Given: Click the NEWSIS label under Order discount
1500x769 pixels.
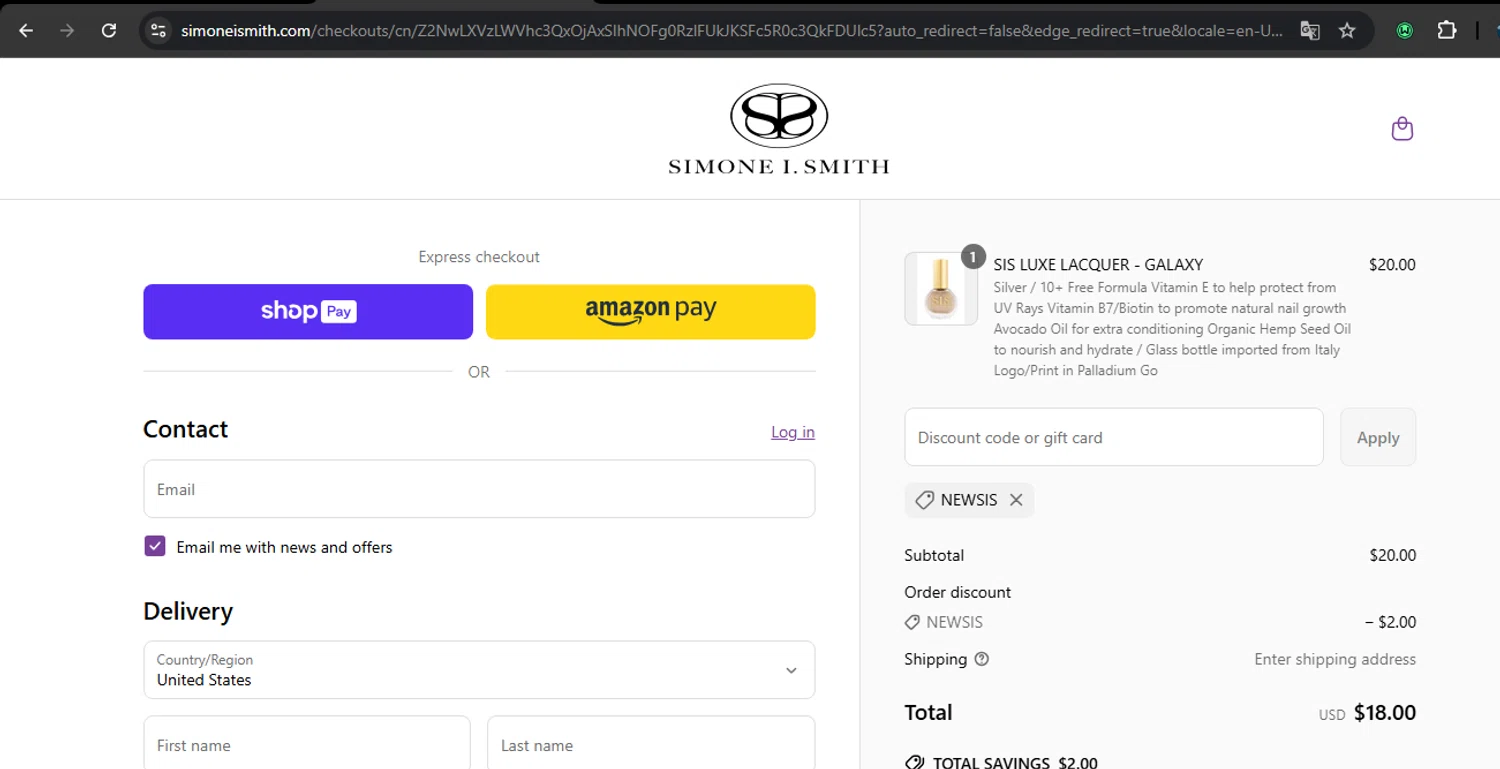Looking at the screenshot, I should [x=954, y=622].
